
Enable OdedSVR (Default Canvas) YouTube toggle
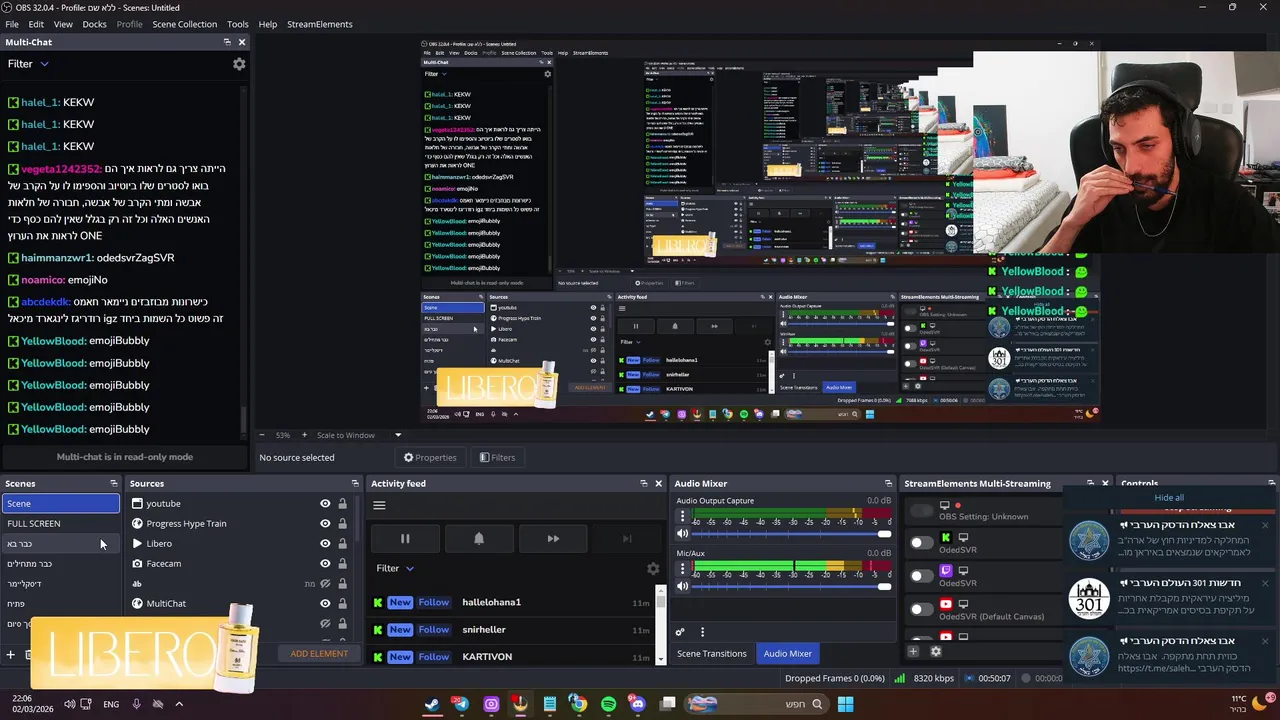click(920, 609)
